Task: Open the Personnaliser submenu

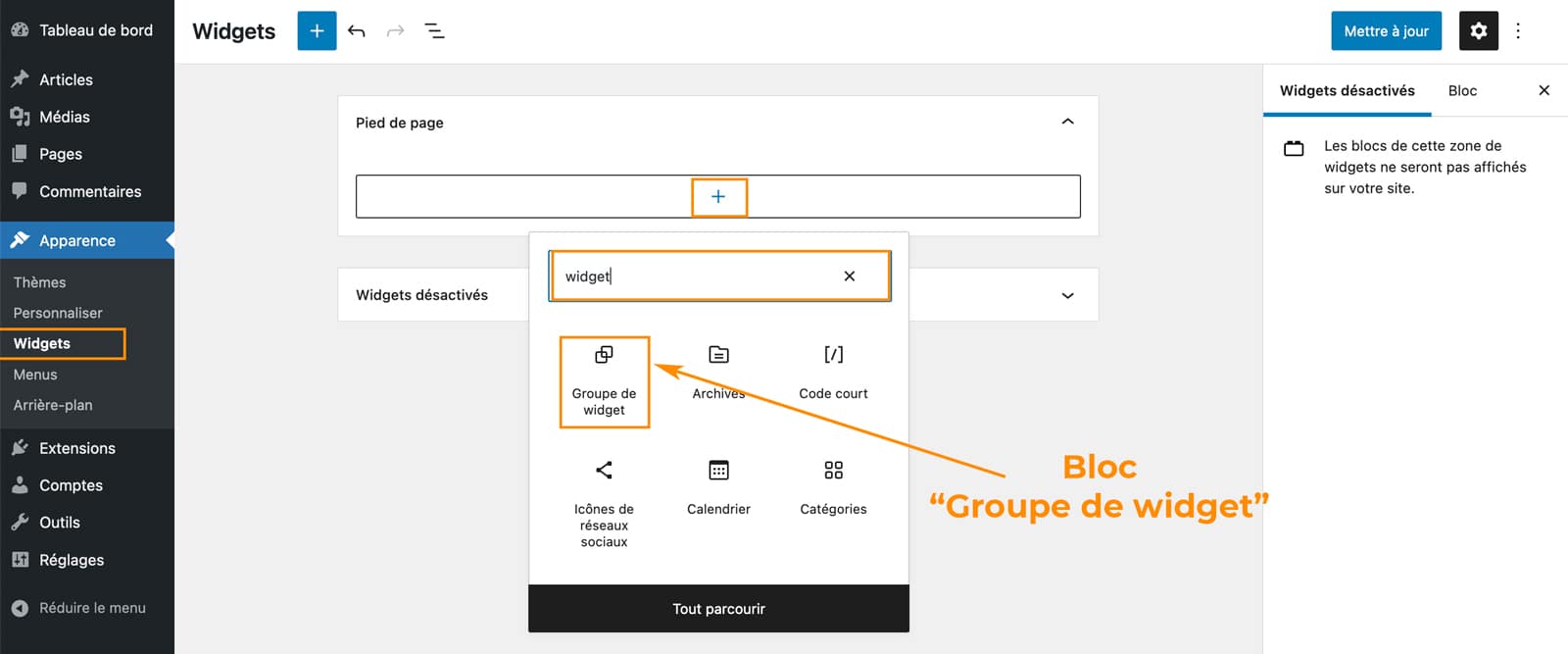Action: 58,313
